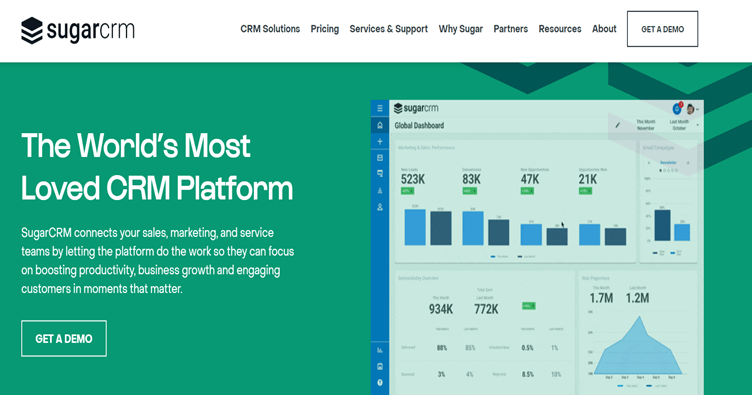Open the About menu
Viewport: 752px width, 395px height.
pos(604,29)
